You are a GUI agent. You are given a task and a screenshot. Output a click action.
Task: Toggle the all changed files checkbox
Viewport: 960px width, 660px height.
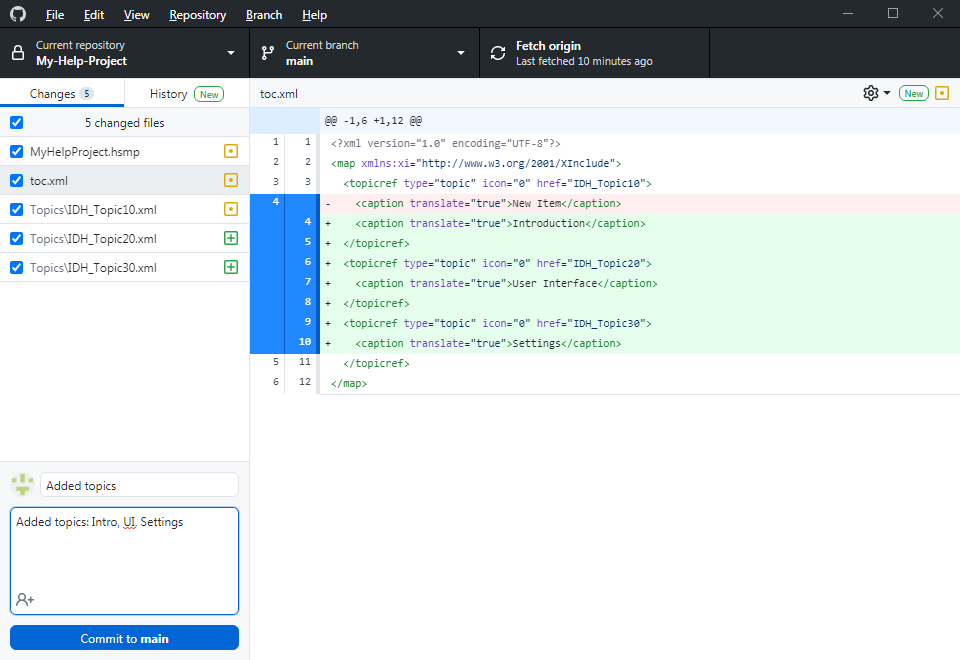coord(16,123)
